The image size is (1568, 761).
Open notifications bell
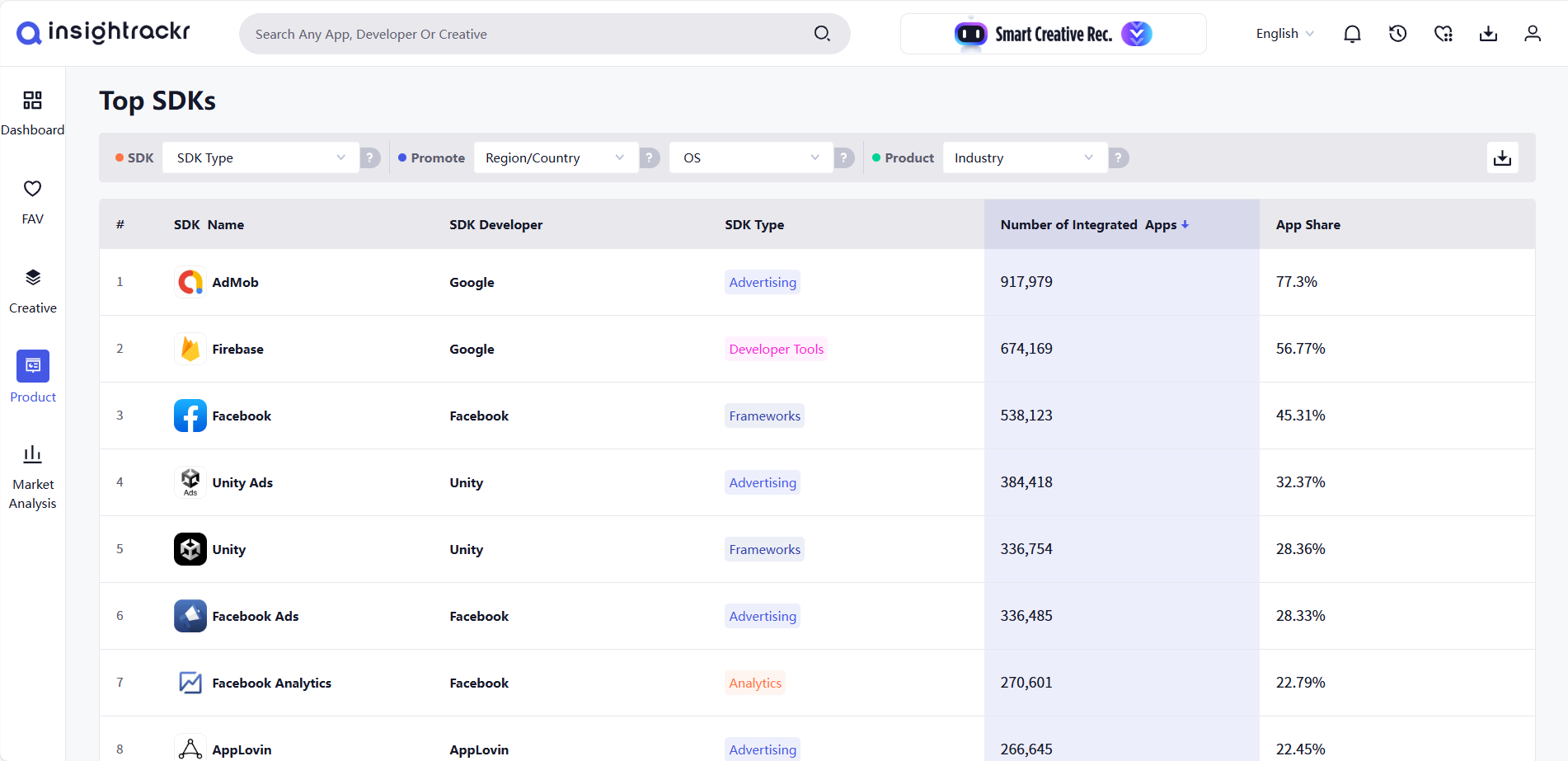pyautogui.click(x=1351, y=33)
